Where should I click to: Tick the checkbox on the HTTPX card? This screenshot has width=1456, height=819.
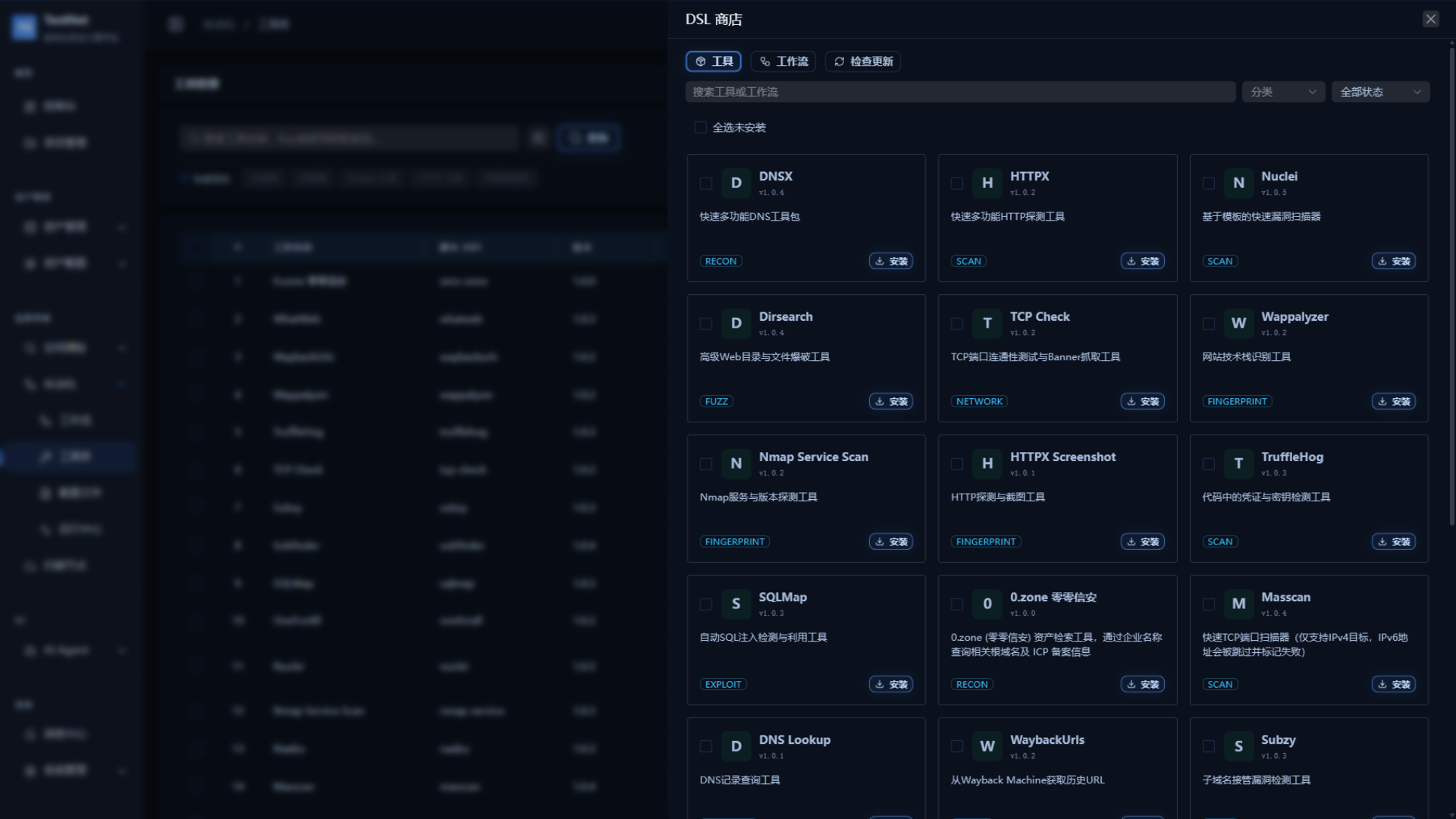[x=957, y=184]
